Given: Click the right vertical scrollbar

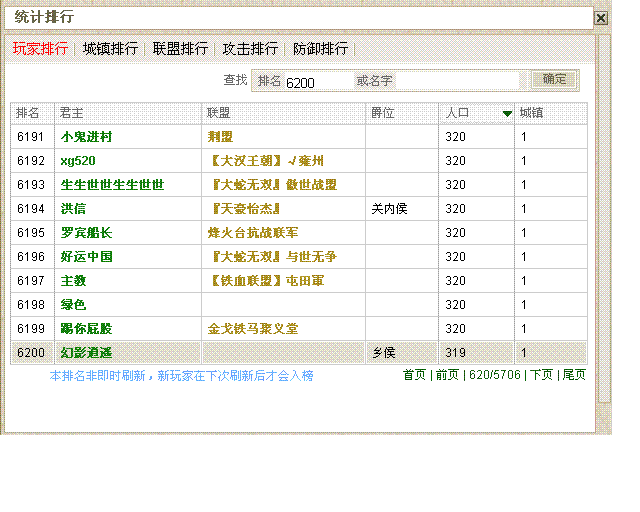Looking at the screenshot, I should [x=603, y=220].
